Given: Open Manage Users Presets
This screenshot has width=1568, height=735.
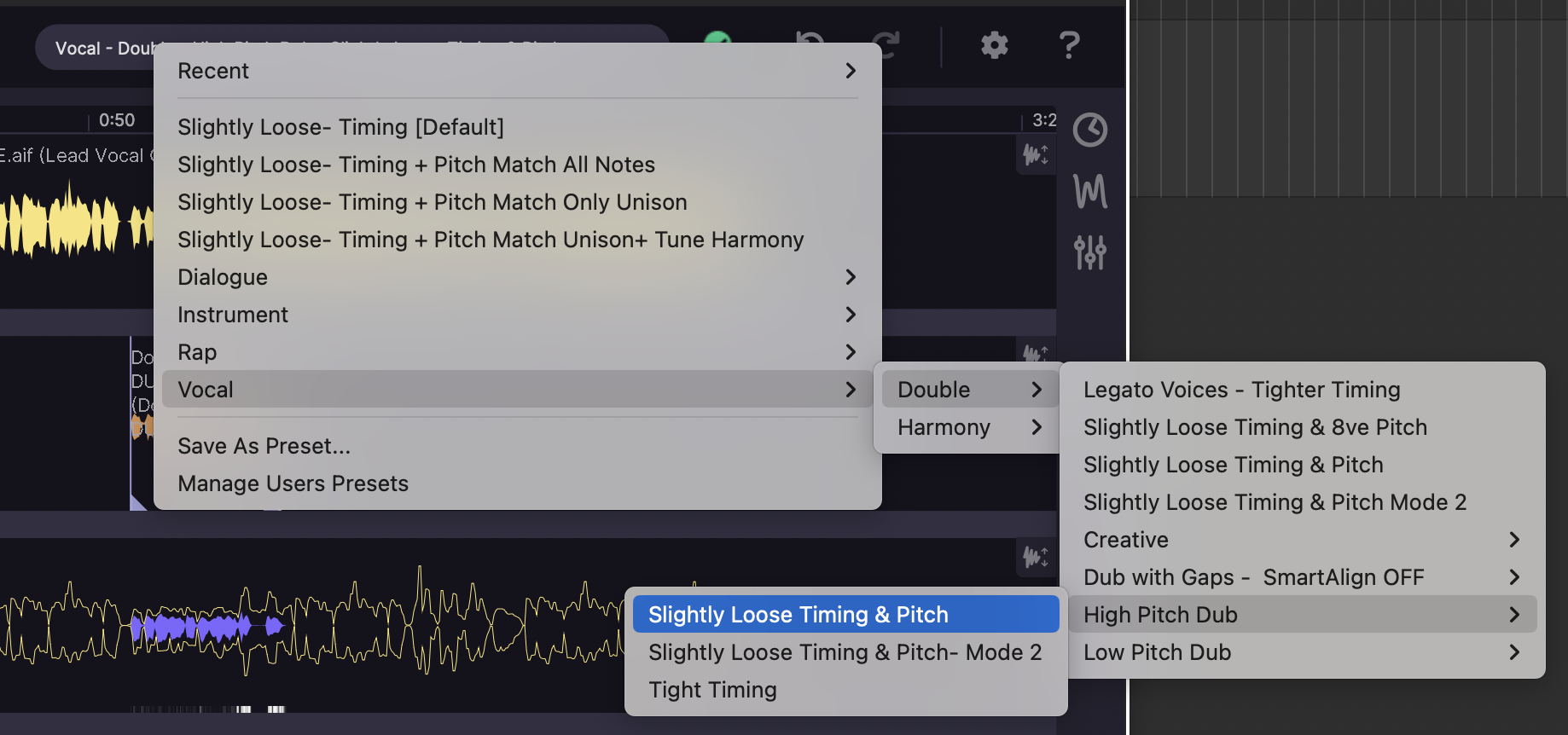Looking at the screenshot, I should coord(293,483).
